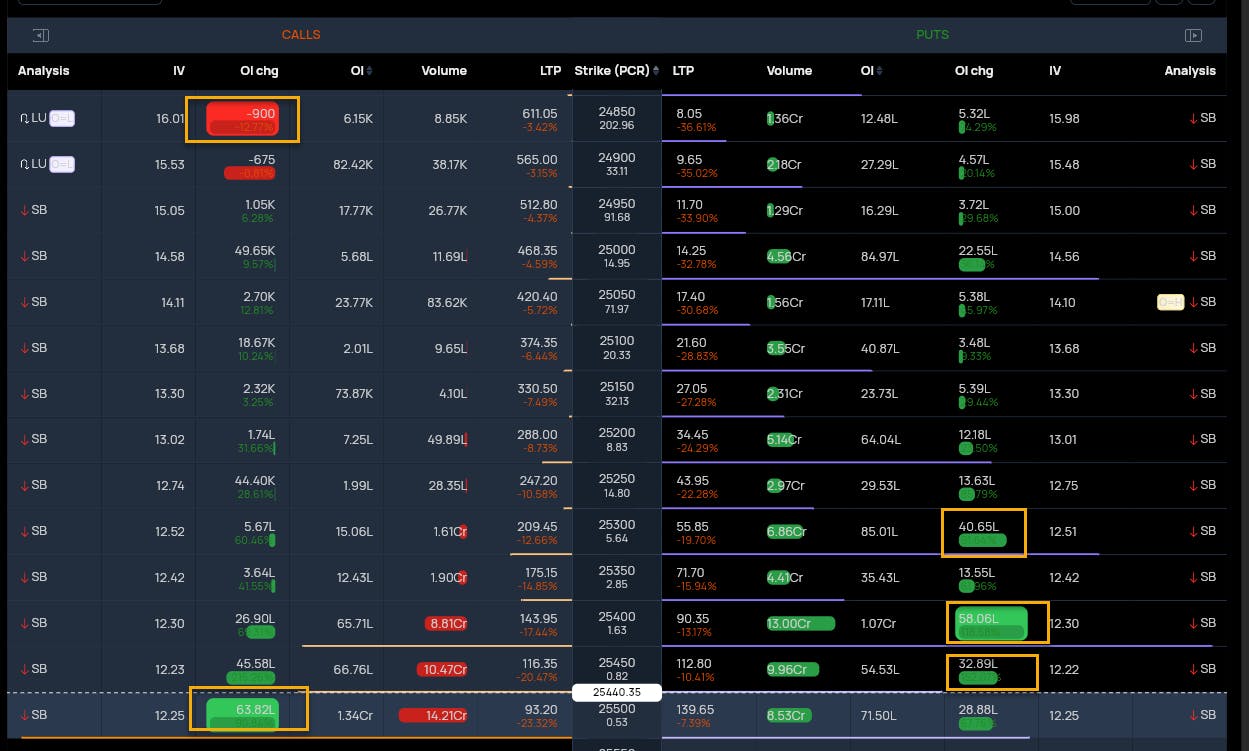Click the green 58.06L puts OI change cell
1249x751 pixels.
click(992, 622)
